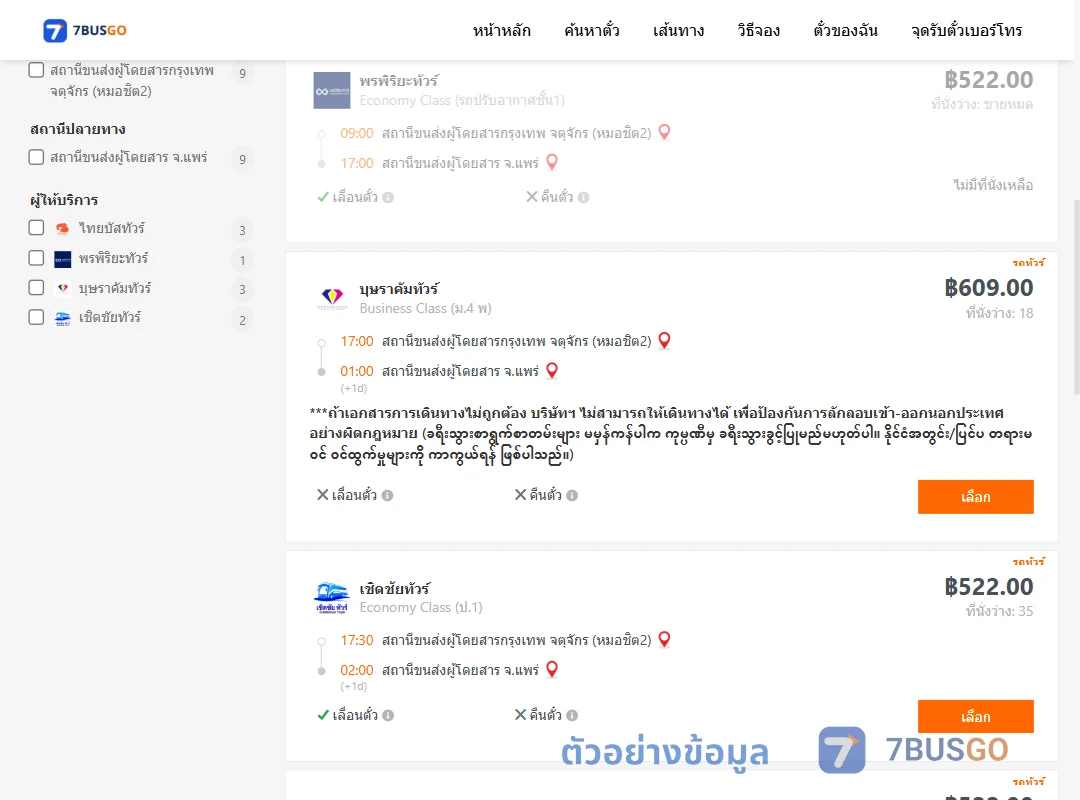The height and width of the screenshot is (800, 1080).
Task: Click Business Class (ม.4 พ) label
Action: click(426, 309)
